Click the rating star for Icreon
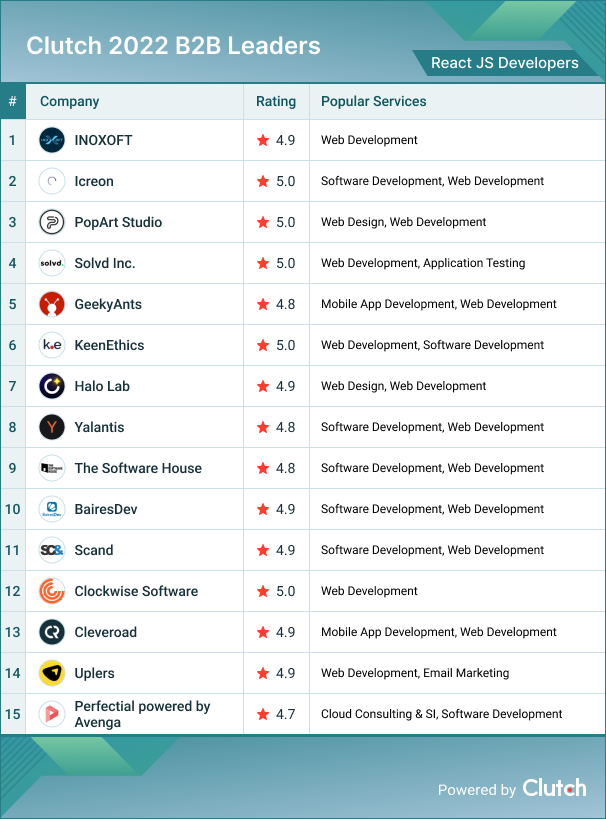606x819 pixels. click(263, 181)
